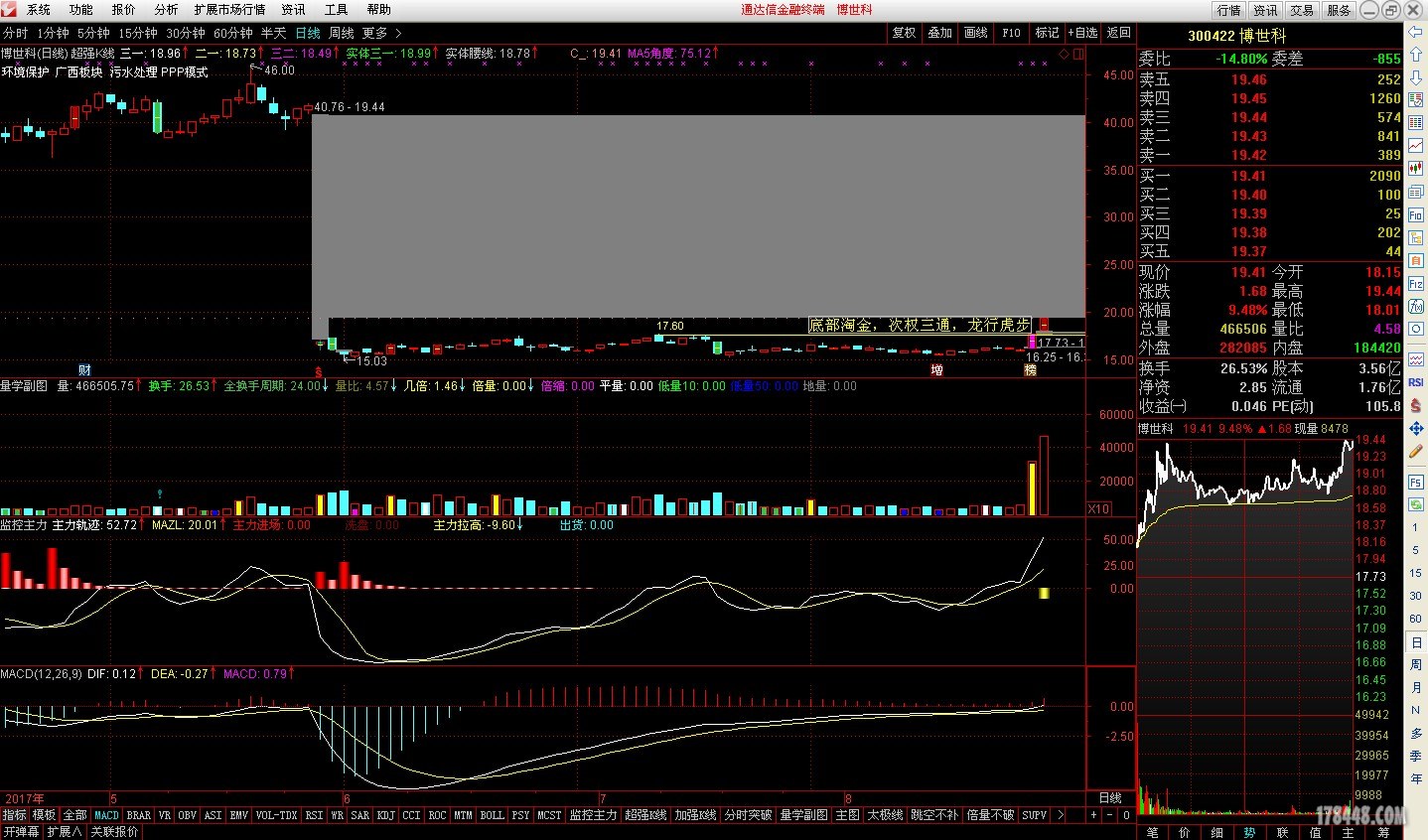Click the + zoom button at bottom bar
Viewport: 1428px width, 840px height.
1093,815
